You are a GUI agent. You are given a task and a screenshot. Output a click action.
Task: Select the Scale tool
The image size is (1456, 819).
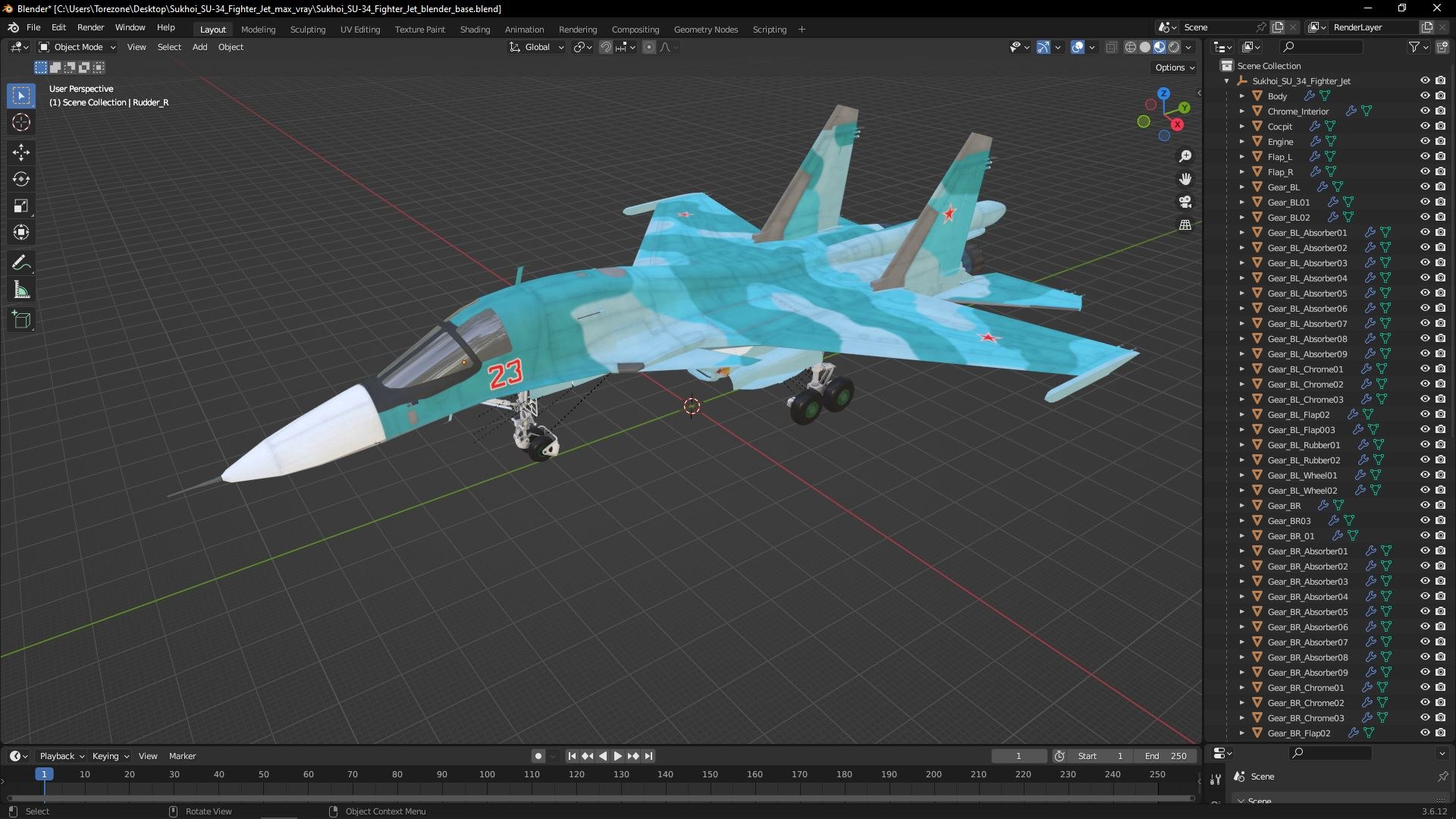pos(21,206)
